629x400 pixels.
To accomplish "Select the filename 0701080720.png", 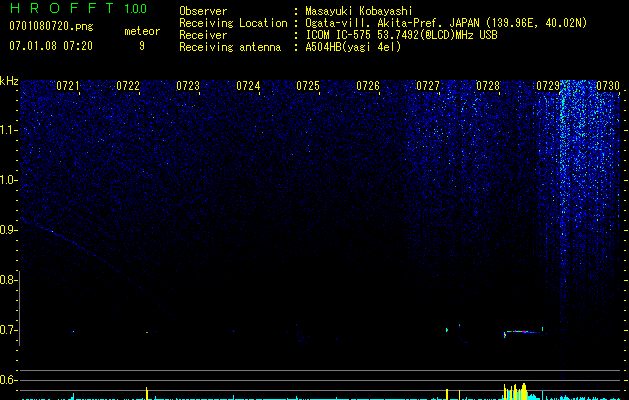I will [x=51, y=27].
